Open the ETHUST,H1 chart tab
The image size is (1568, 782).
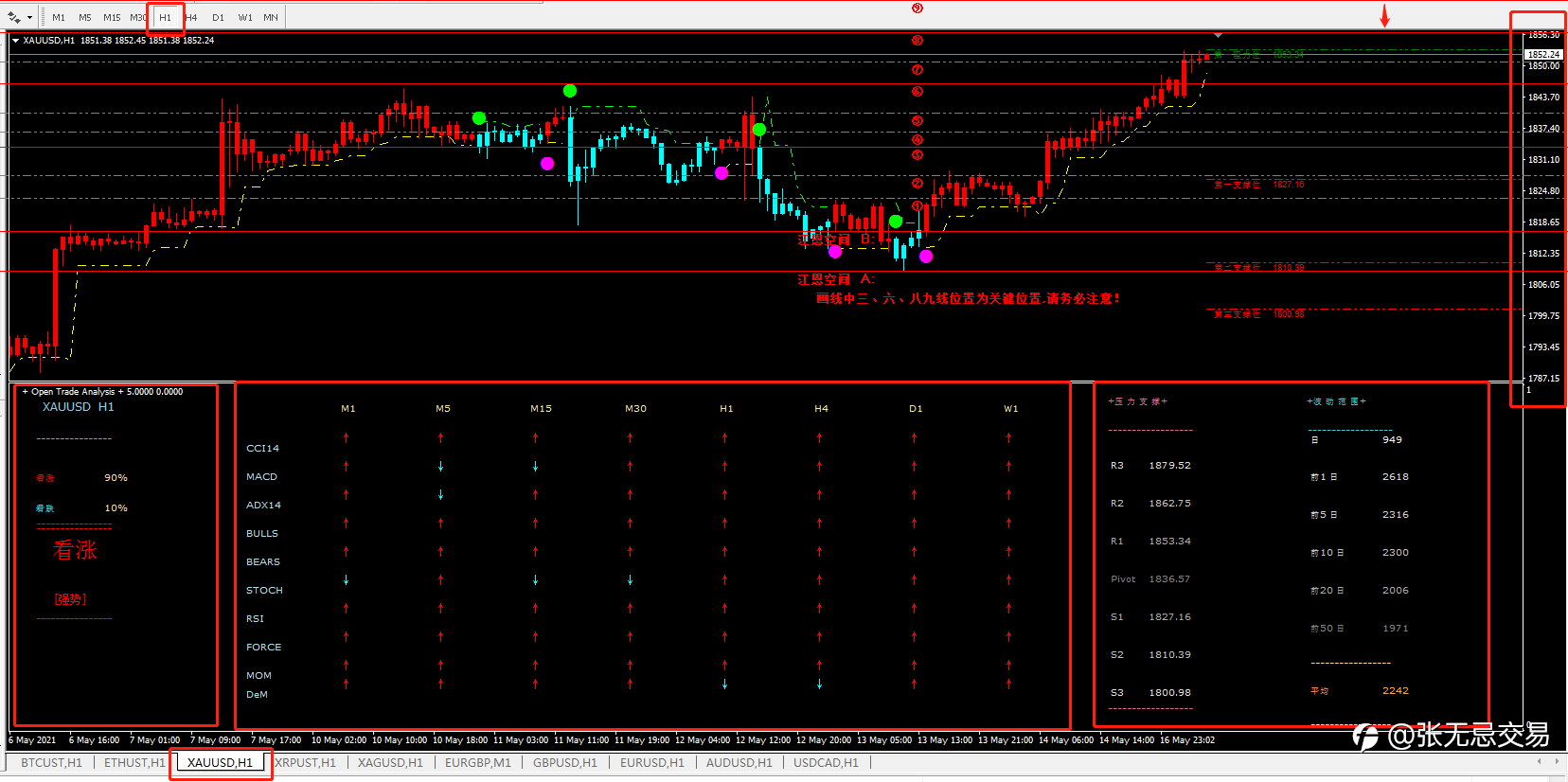click(x=134, y=762)
